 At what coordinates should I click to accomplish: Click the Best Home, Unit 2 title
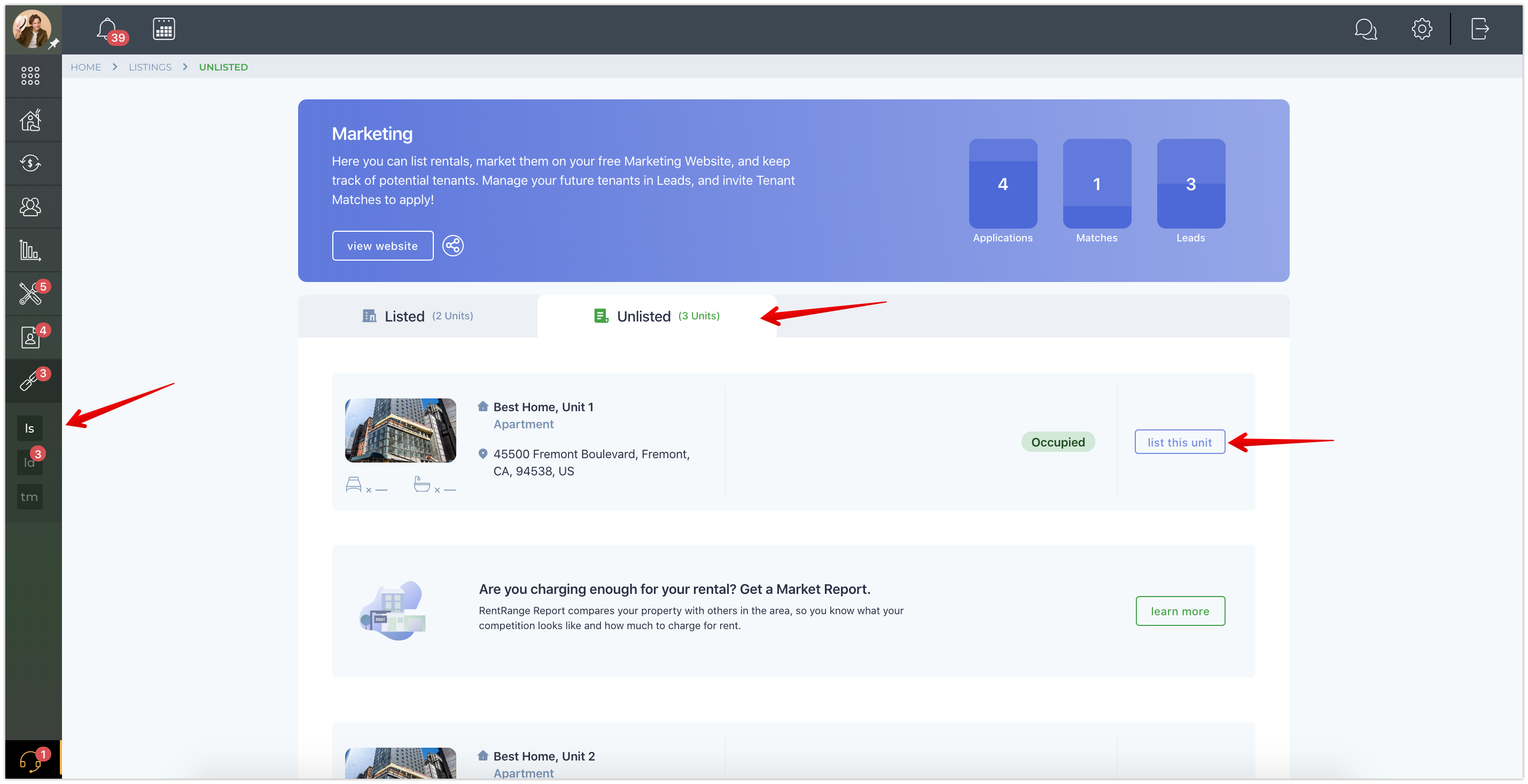(x=544, y=756)
